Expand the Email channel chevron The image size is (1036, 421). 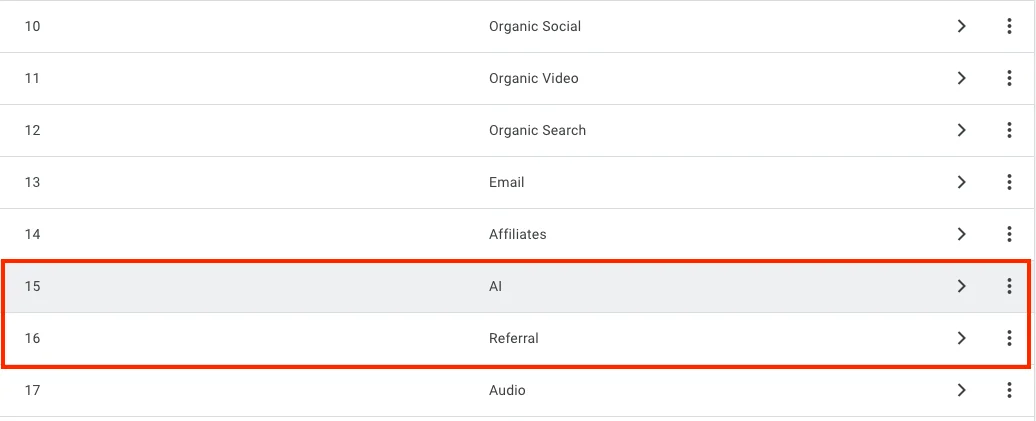tap(961, 182)
